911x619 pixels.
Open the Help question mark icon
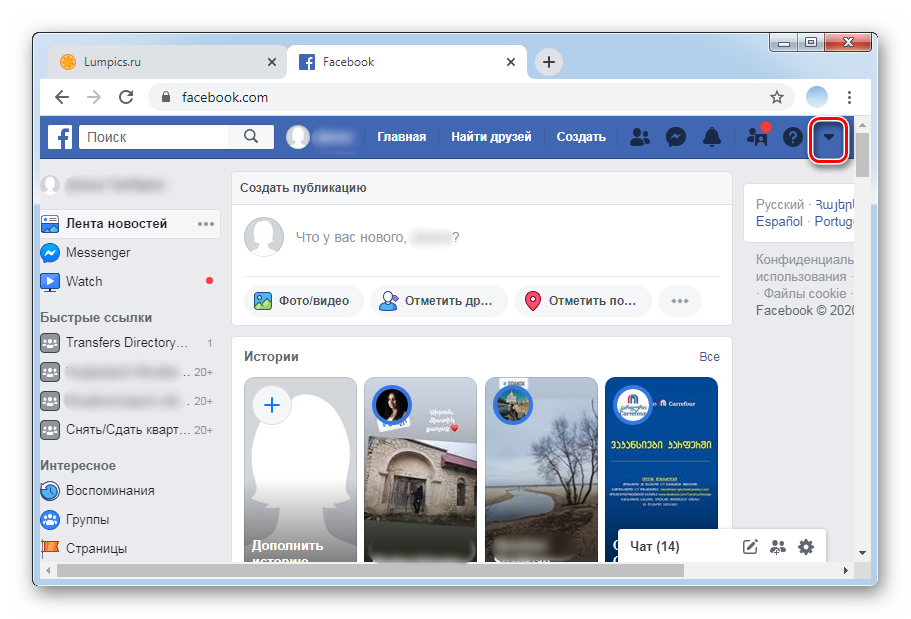pos(792,138)
